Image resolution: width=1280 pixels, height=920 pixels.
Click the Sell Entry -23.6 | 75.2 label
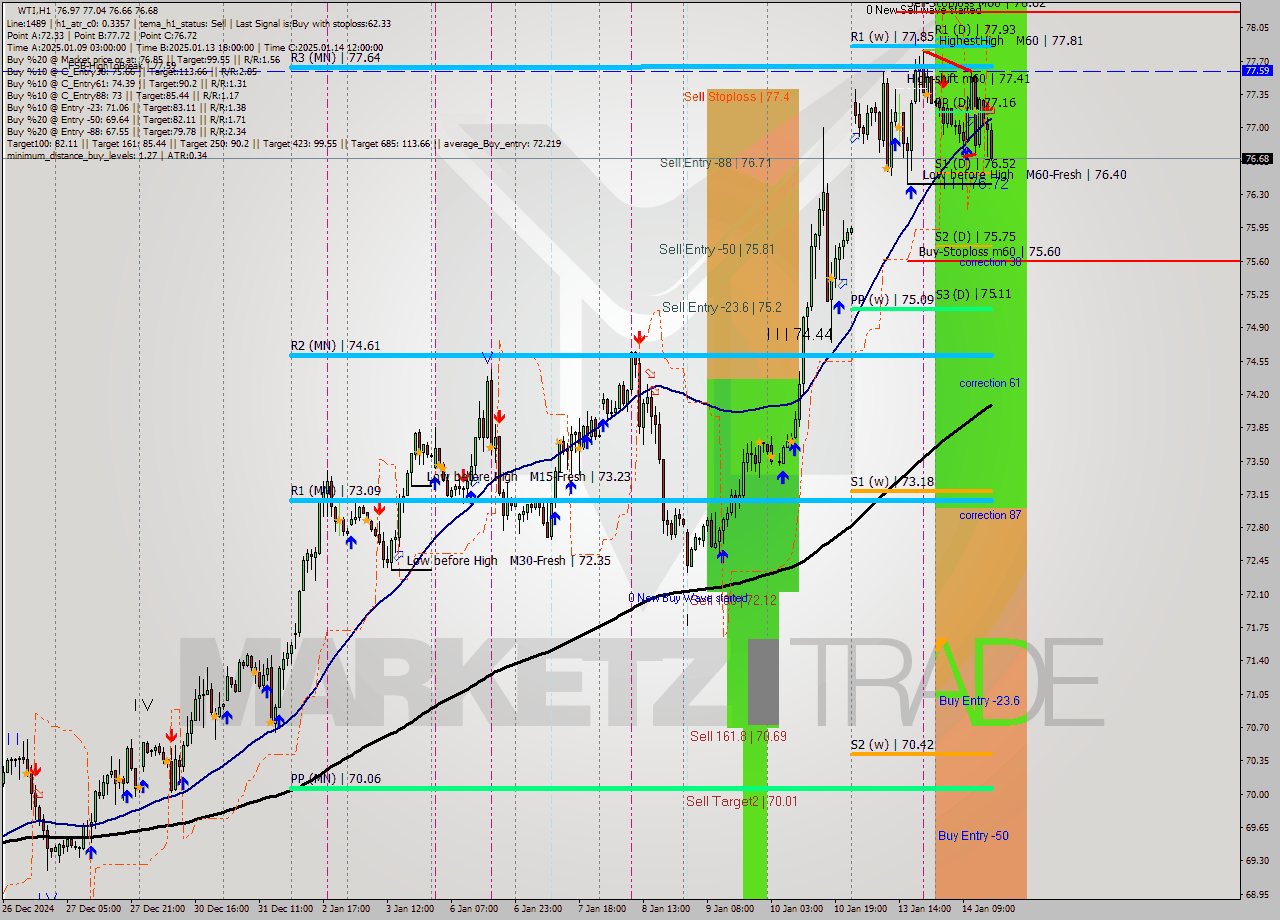pos(722,307)
